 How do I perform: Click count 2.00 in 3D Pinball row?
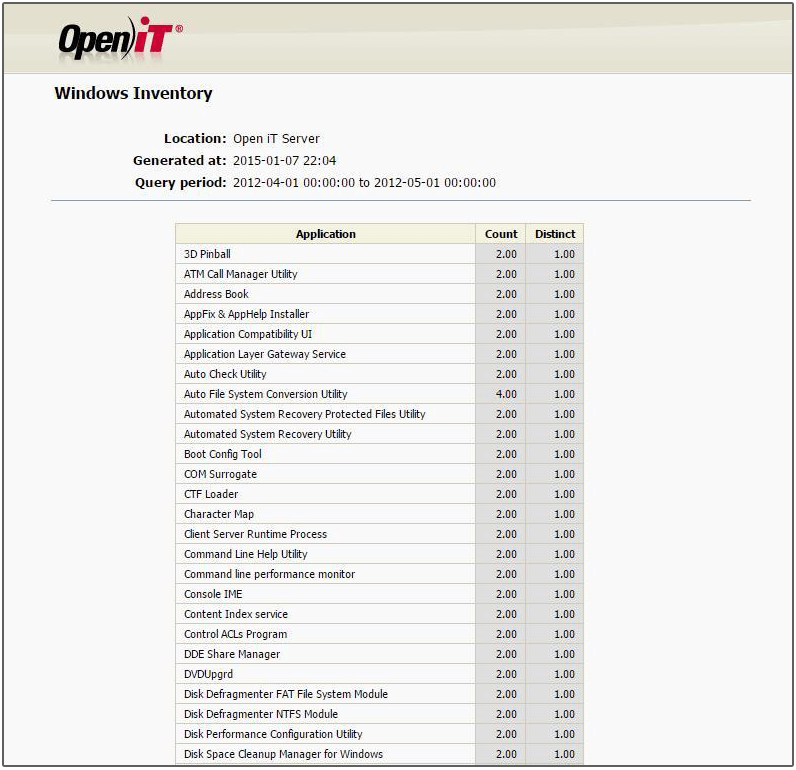coord(506,254)
